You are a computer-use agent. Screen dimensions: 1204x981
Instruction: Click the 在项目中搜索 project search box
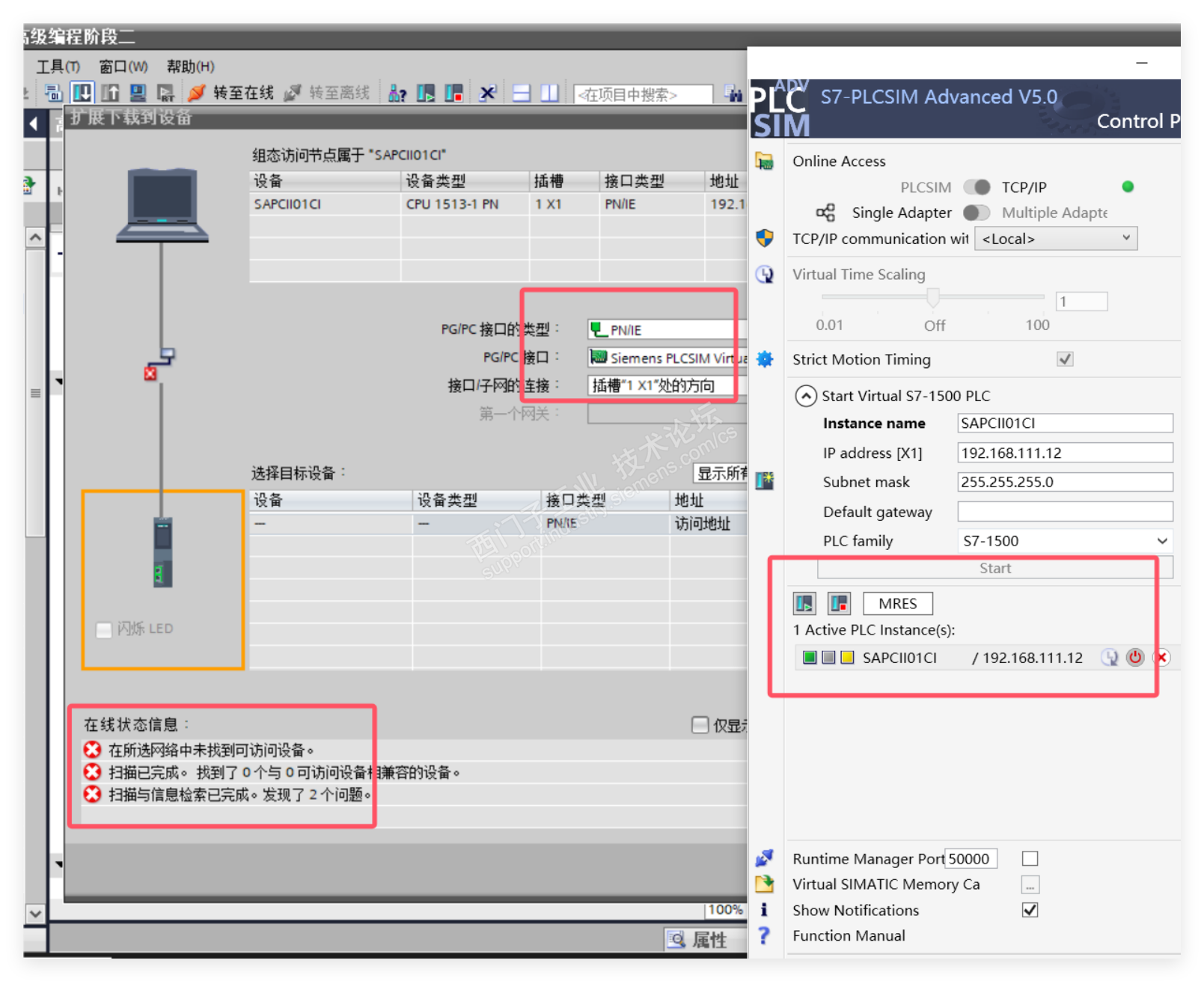click(x=643, y=94)
